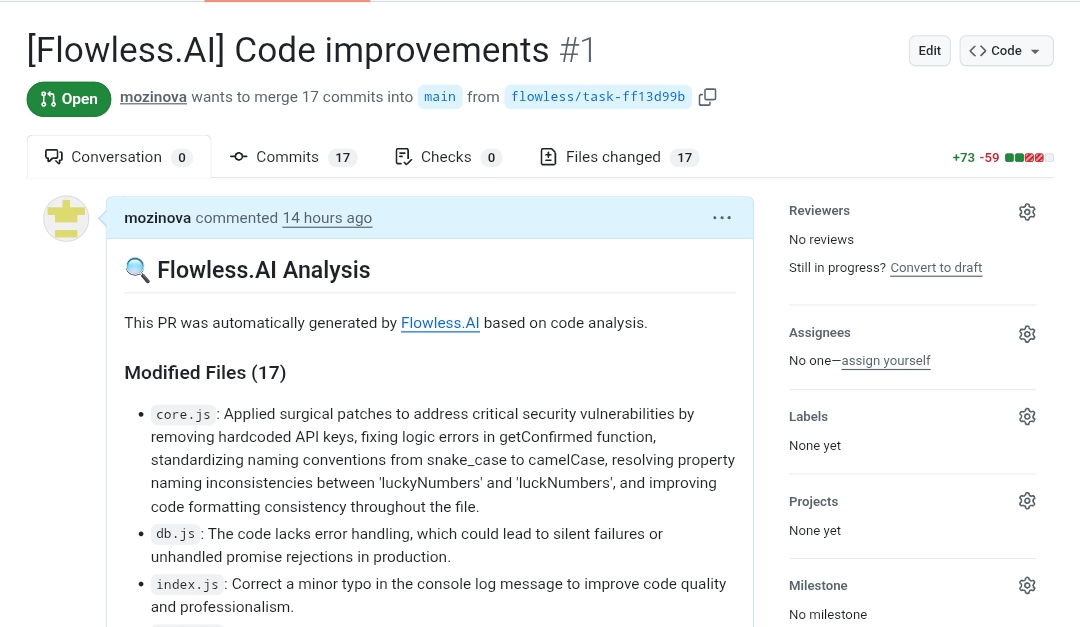Click the Edit button
This screenshot has width=1080, height=627.
tap(929, 50)
